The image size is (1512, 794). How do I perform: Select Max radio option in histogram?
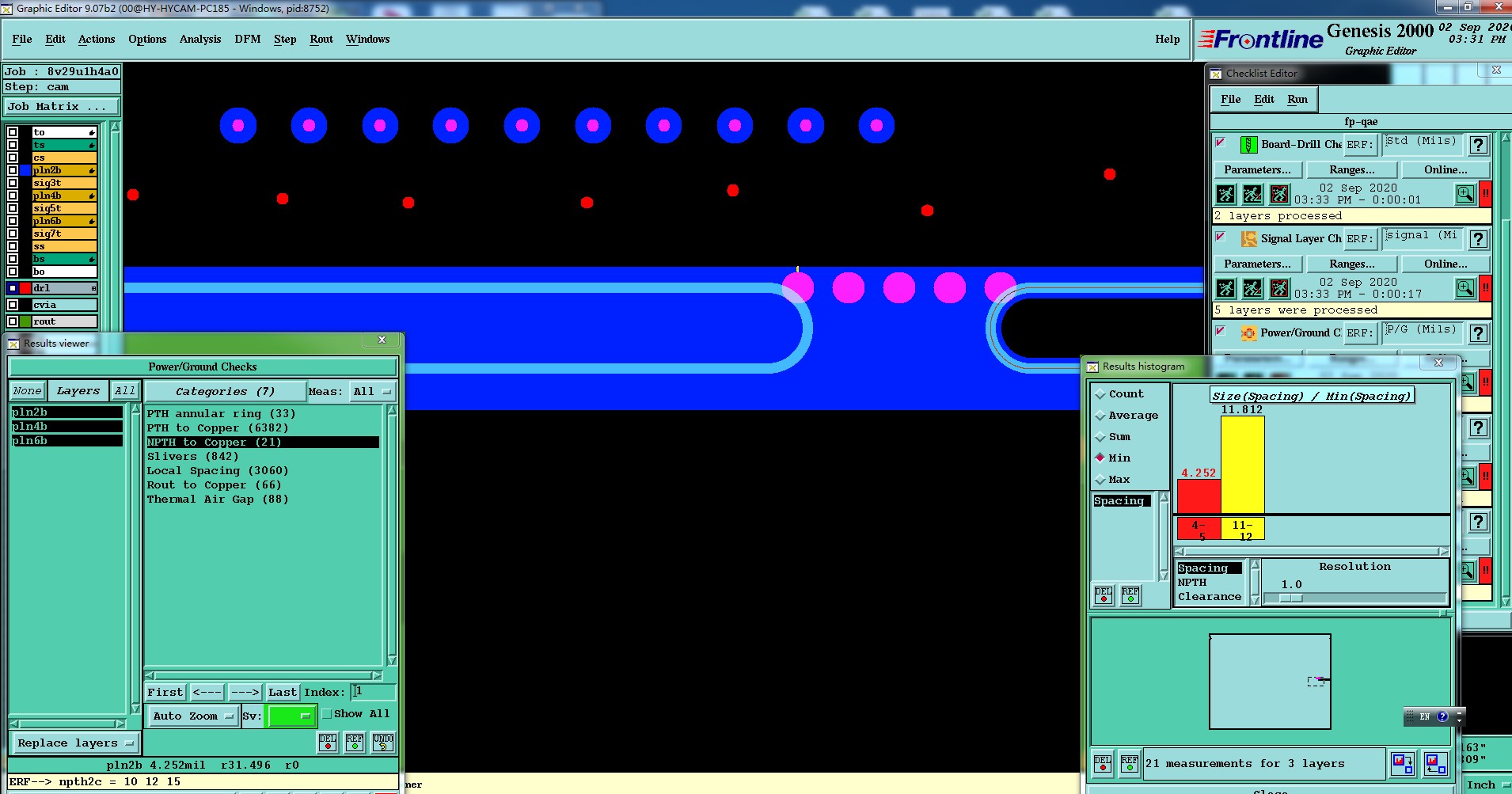click(1100, 480)
